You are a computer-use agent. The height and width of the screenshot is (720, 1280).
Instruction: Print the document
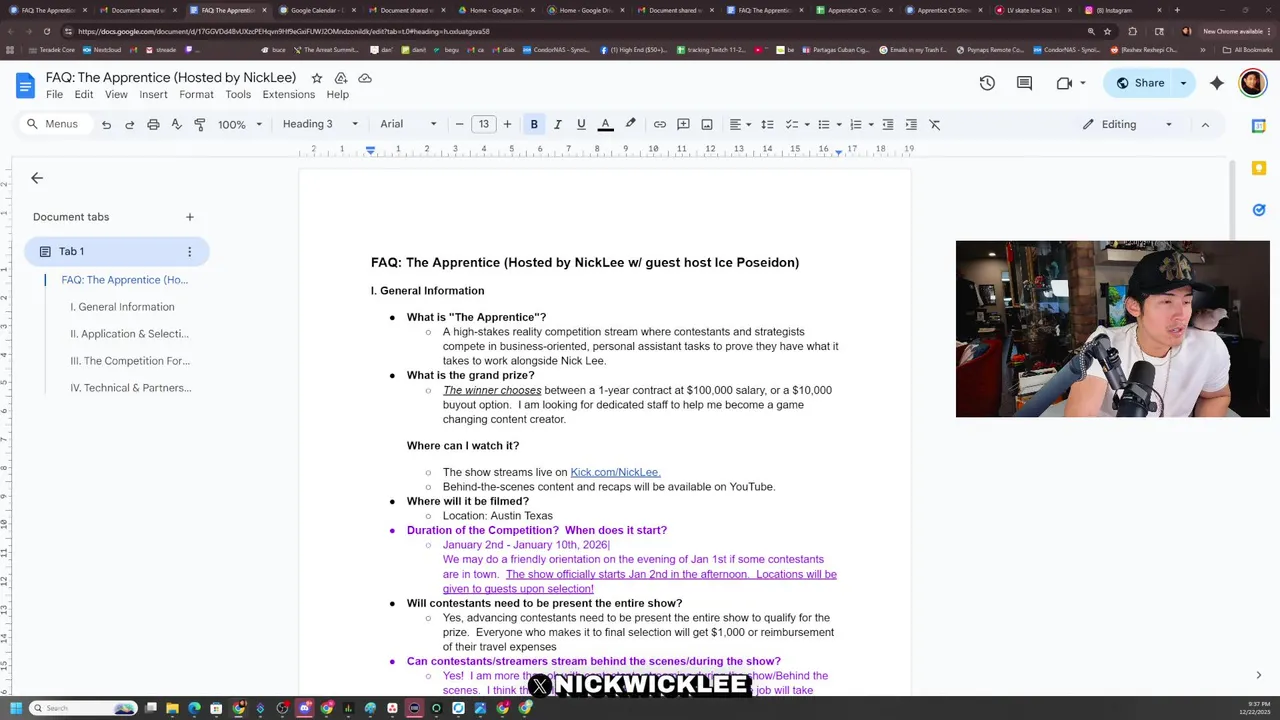[153, 124]
